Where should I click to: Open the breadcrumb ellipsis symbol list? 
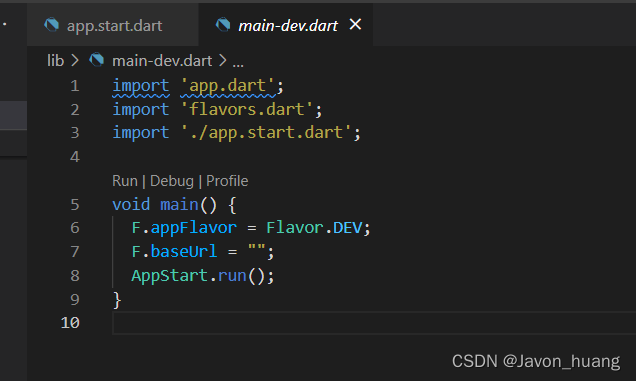(238, 63)
